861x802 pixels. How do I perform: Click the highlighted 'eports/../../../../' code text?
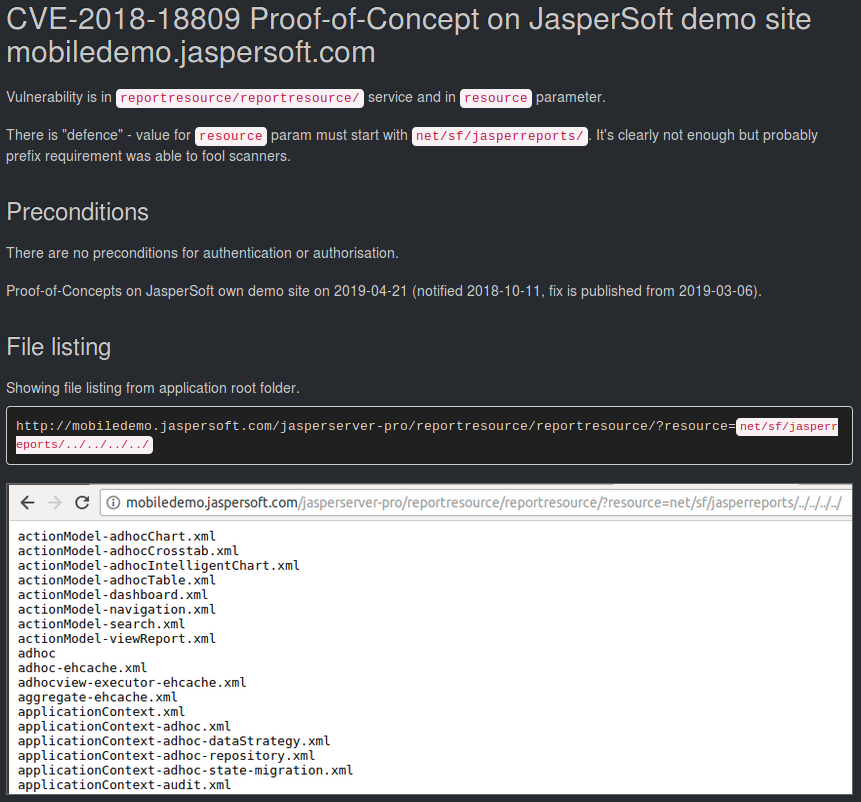click(x=84, y=445)
